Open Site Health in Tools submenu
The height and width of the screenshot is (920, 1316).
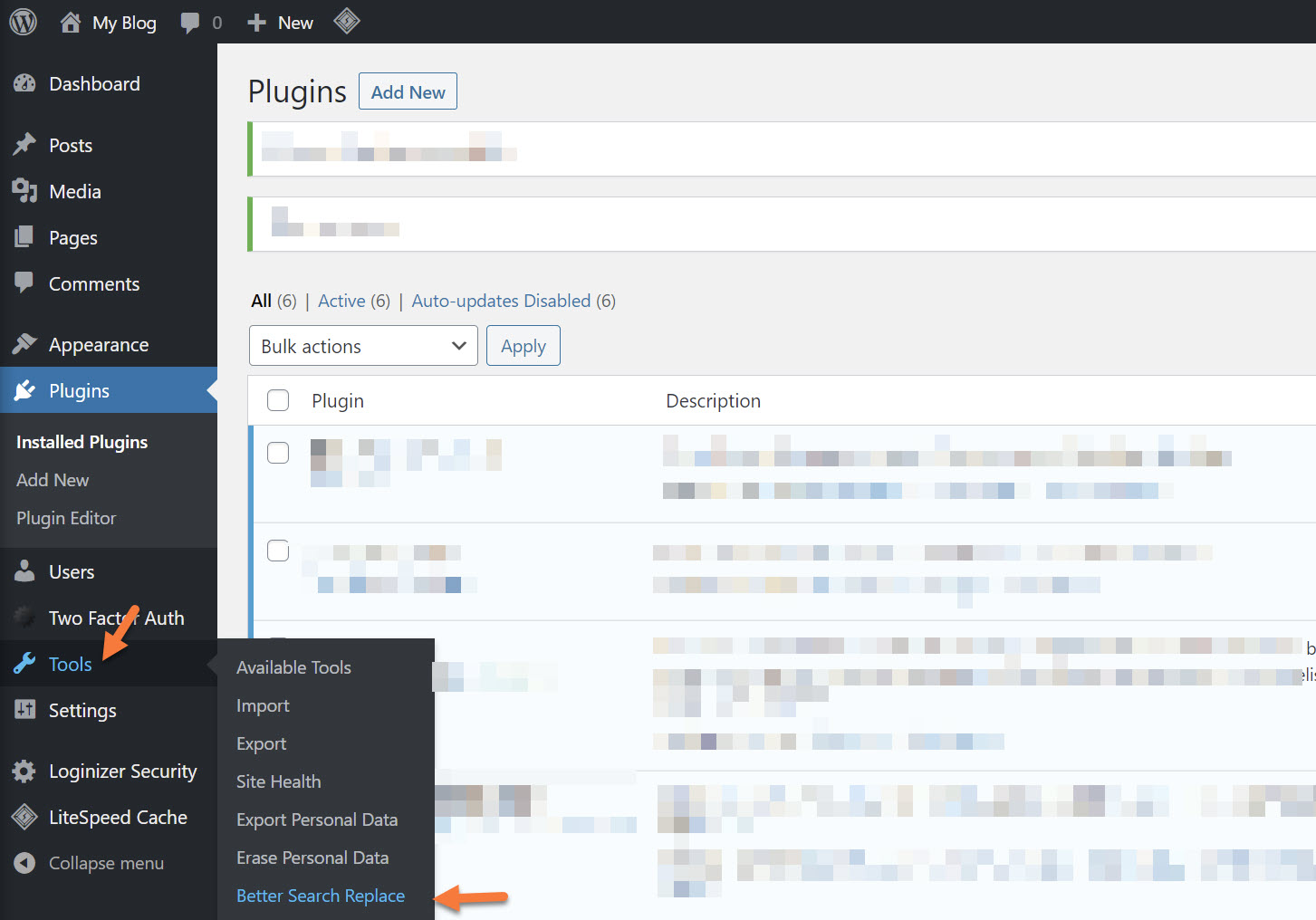tap(279, 781)
